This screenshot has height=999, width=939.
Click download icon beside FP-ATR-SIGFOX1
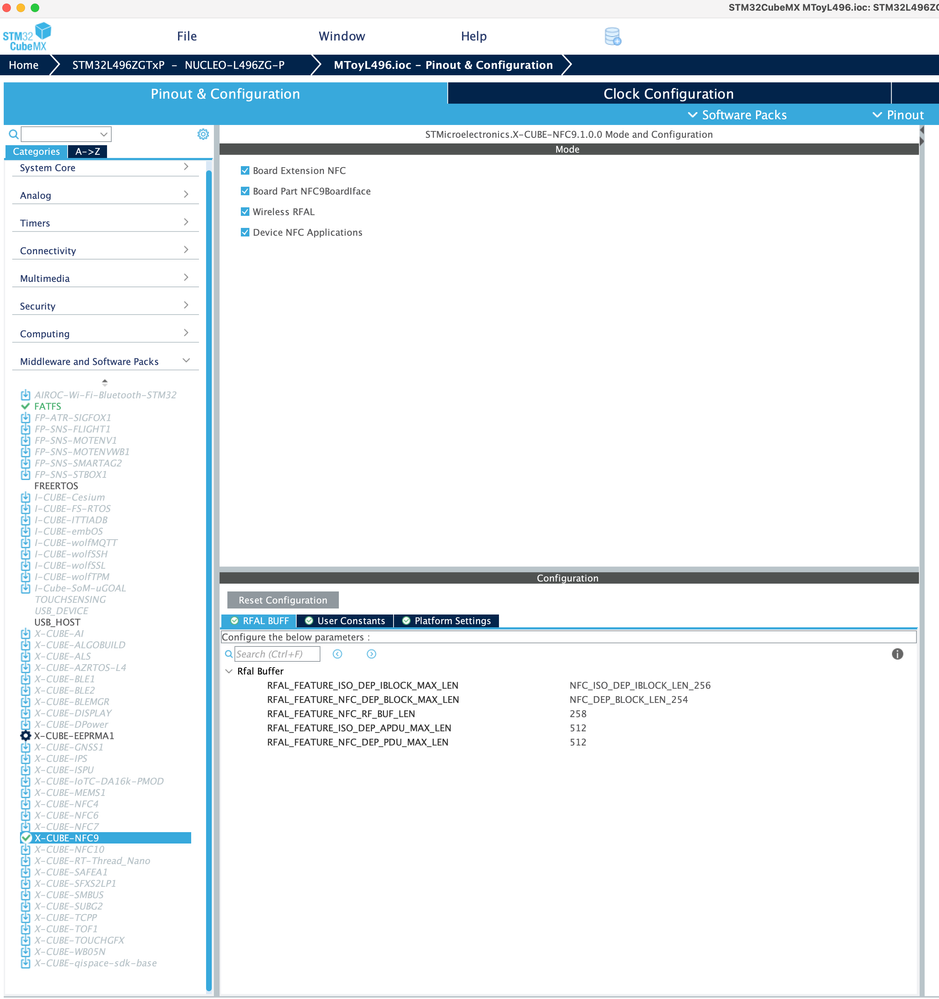click(x=25, y=418)
